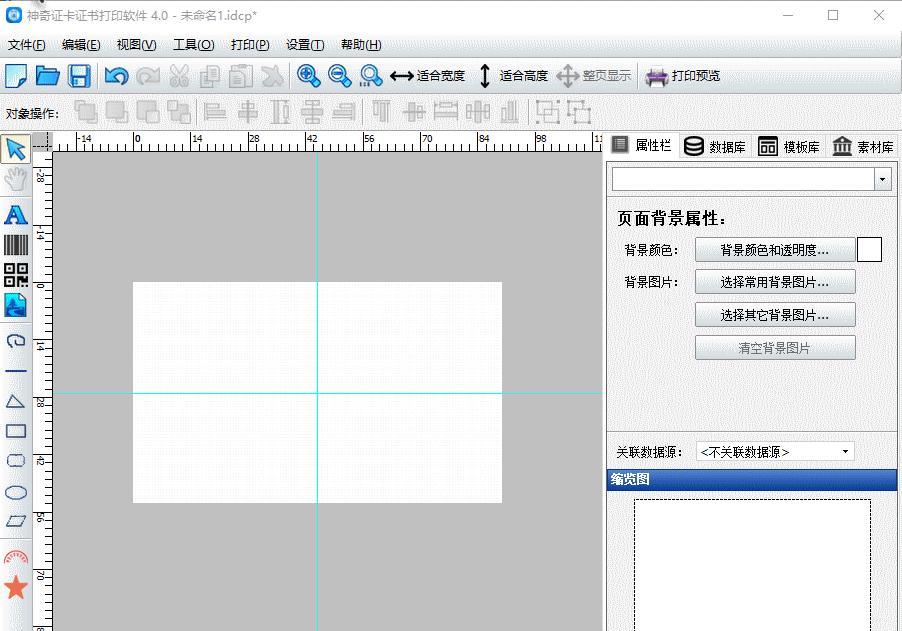Open the 工具(O) menu
Screen dimensions: 902x631
194,45
